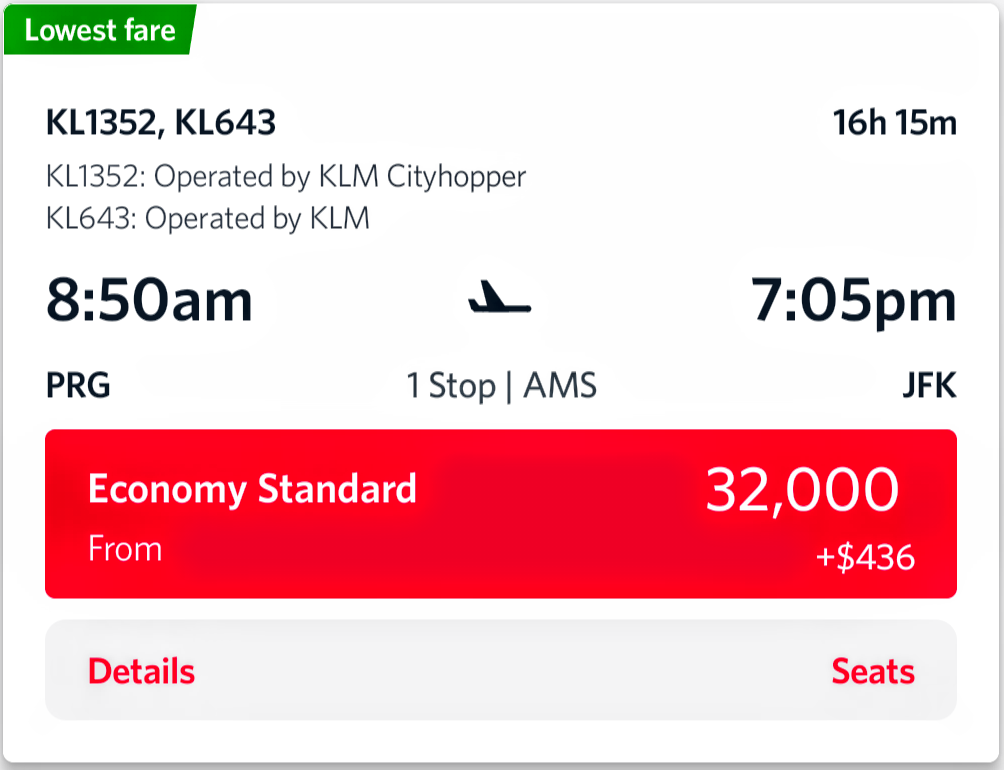This screenshot has width=1004, height=770.
Task: Click the 8:50am departure time
Action: click(149, 300)
